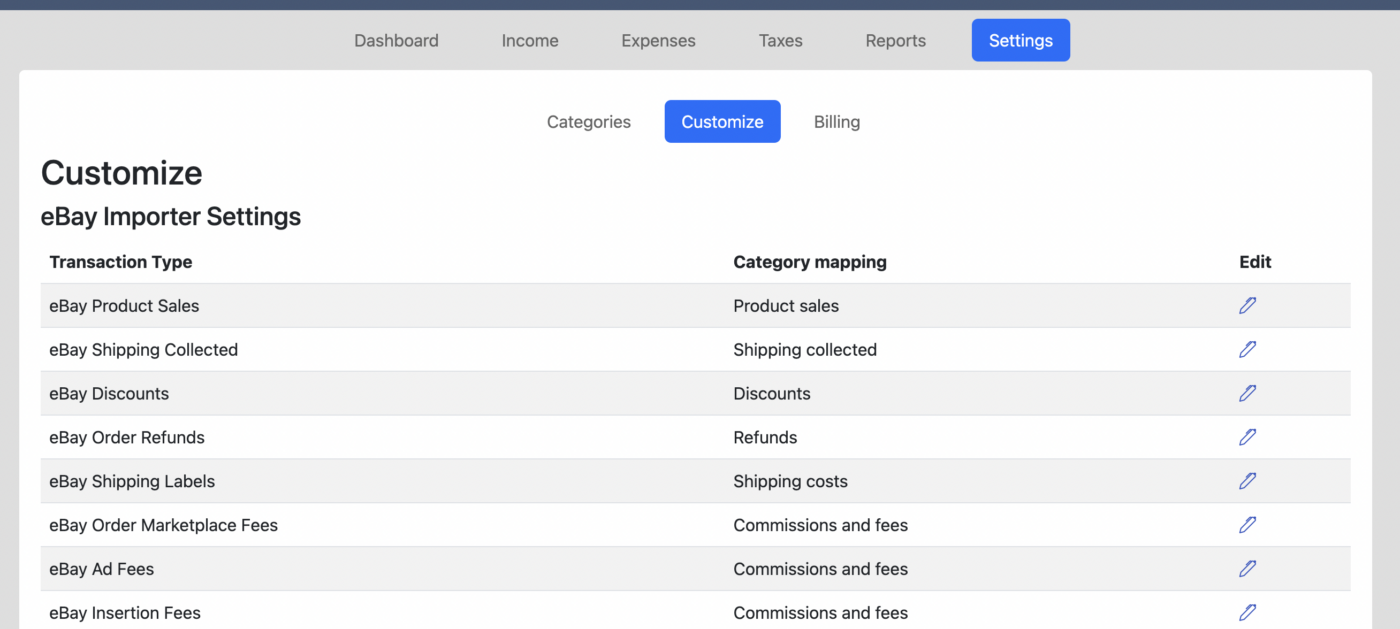Click the edit pencil for eBay Ad Fees
This screenshot has width=1400, height=629.
point(1247,569)
